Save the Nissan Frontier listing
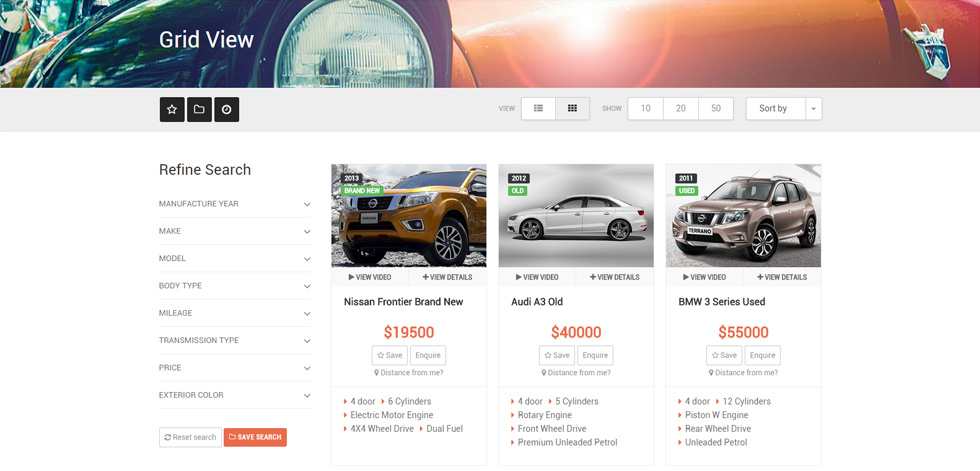 [x=390, y=355]
